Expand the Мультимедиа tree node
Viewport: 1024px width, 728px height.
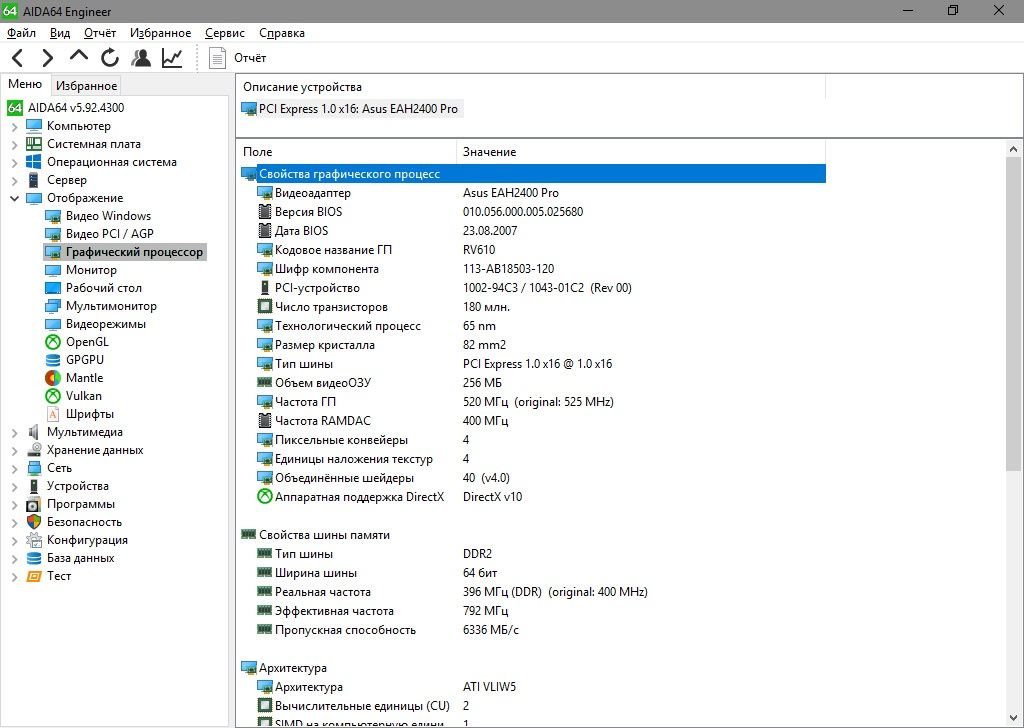click(14, 432)
